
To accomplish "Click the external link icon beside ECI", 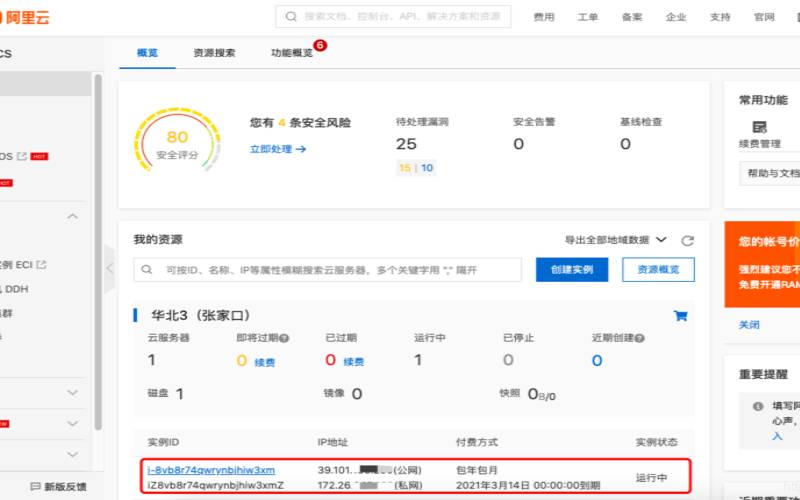I will pyautogui.click(x=41, y=265).
